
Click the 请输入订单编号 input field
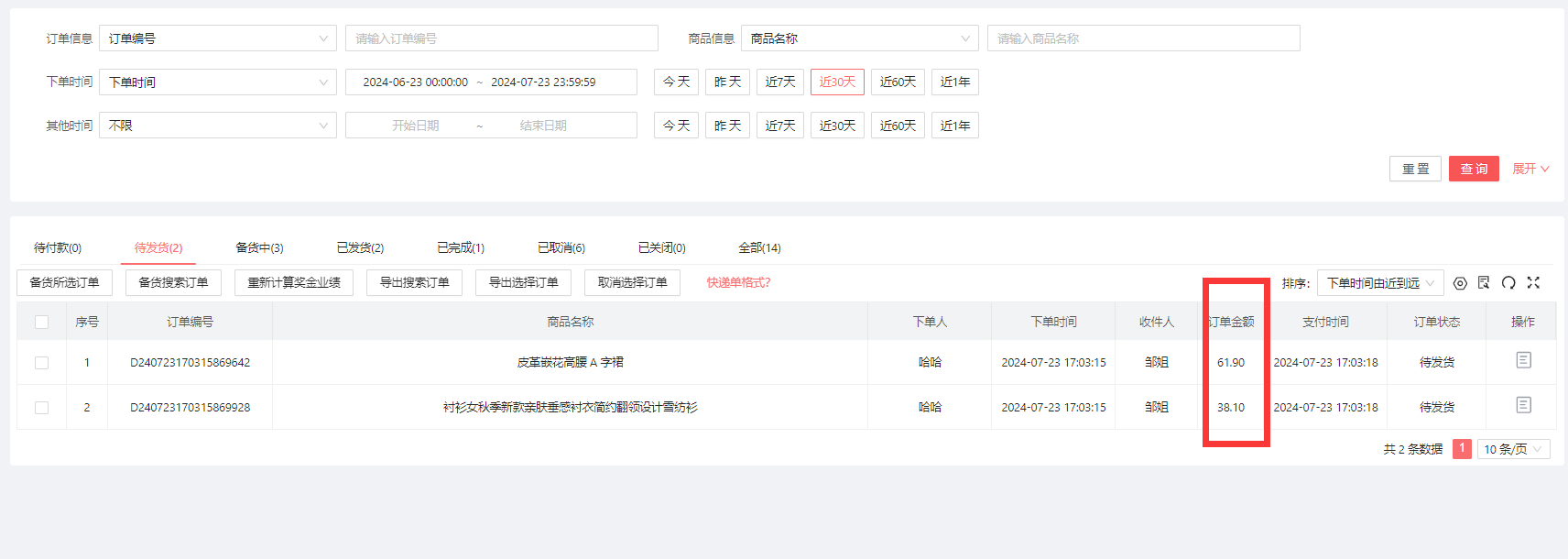501,38
